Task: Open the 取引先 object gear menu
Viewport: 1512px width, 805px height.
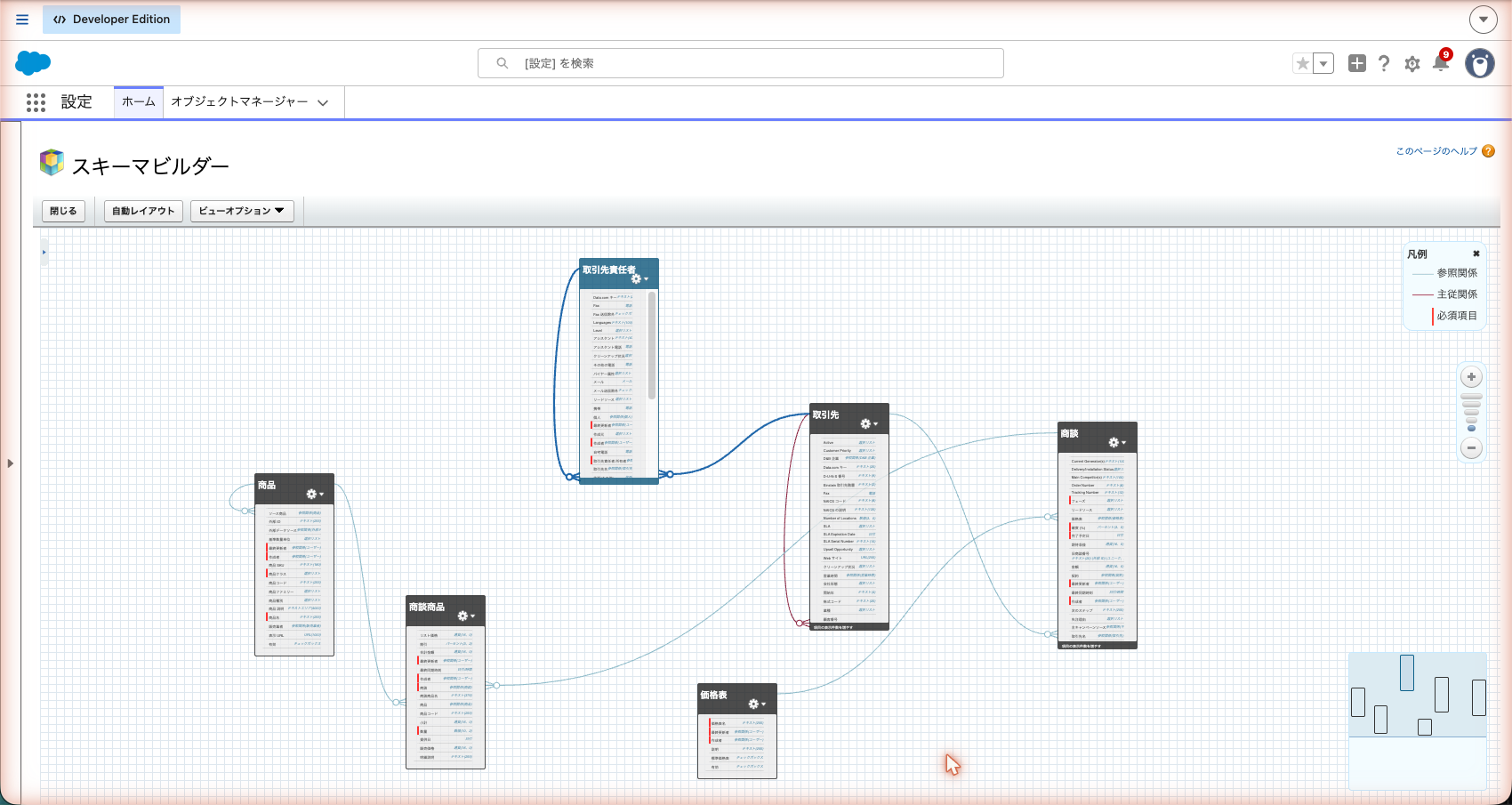Action: tap(869, 424)
